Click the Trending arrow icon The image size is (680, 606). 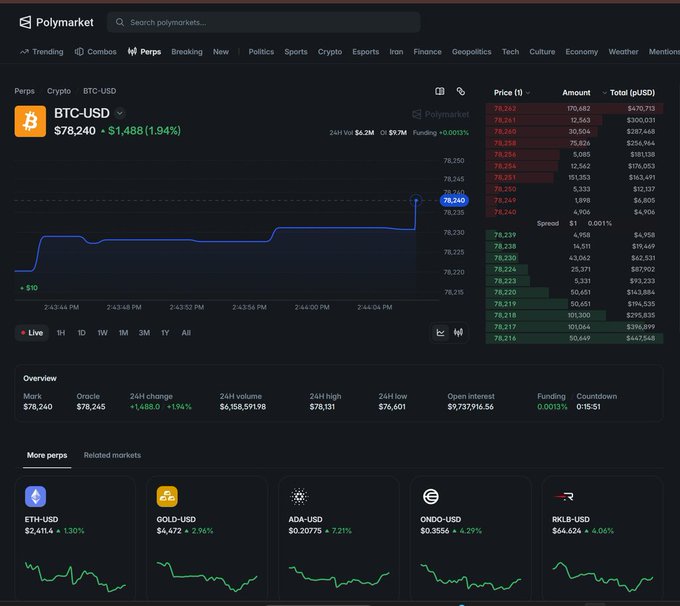coord(24,52)
